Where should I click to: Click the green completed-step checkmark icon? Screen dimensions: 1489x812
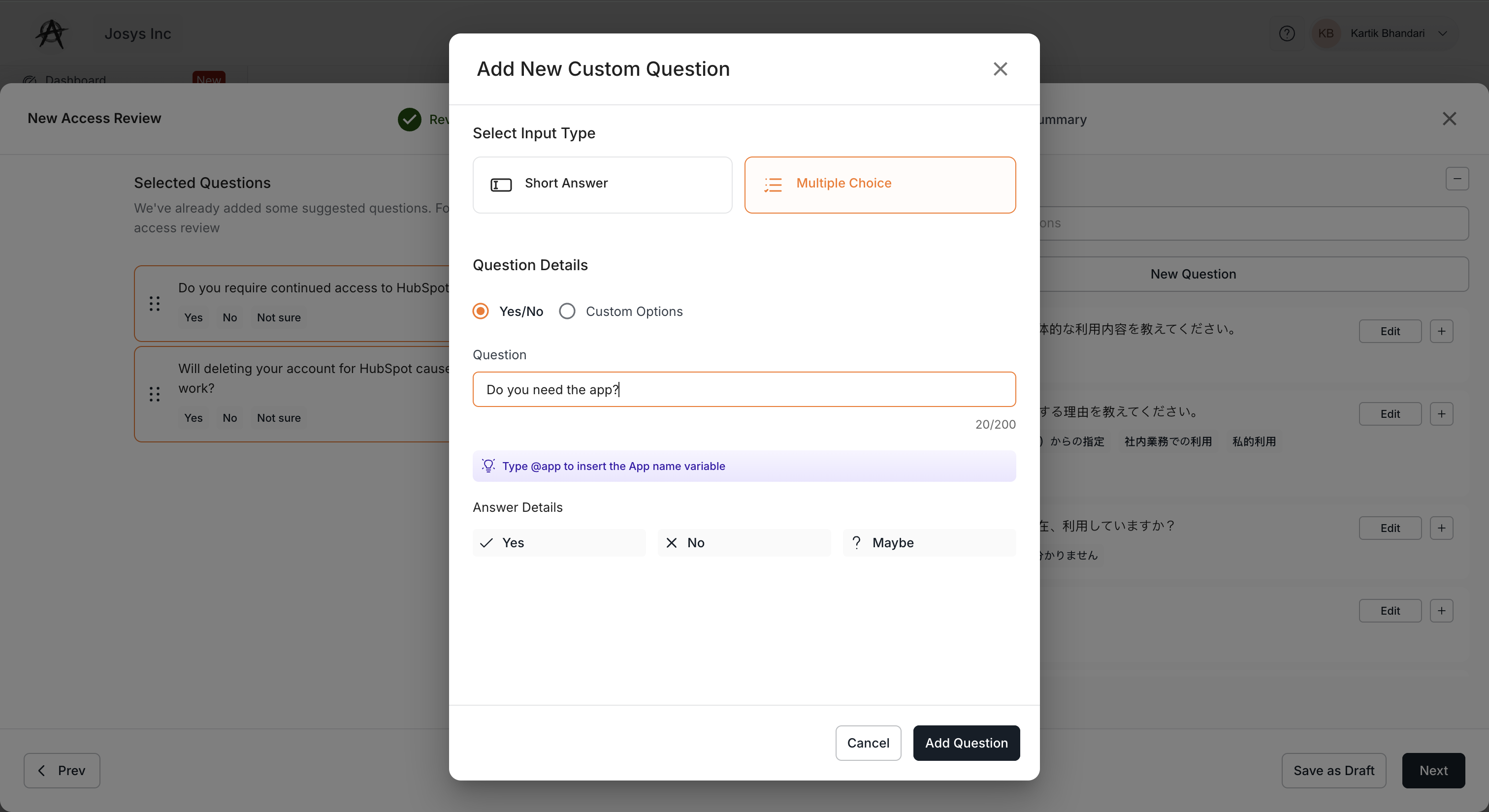(409, 120)
